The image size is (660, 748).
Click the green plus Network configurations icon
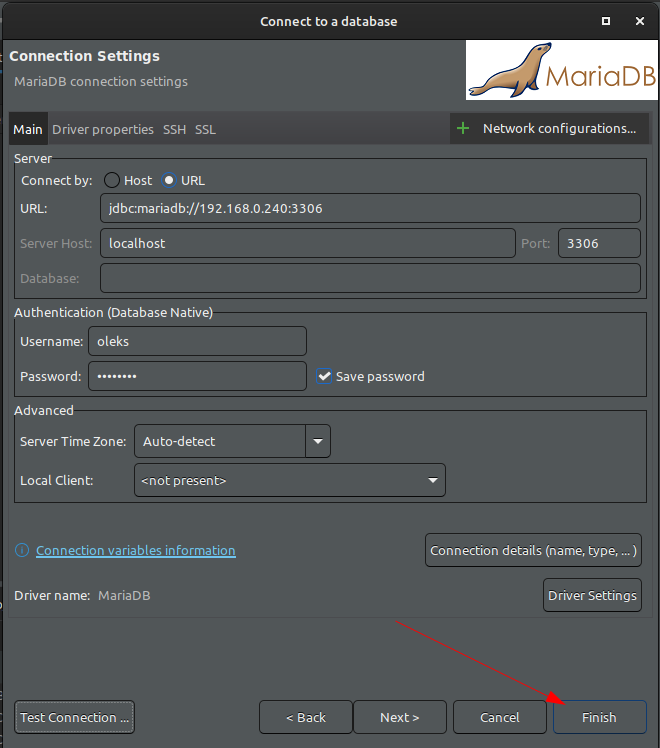click(x=463, y=128)
